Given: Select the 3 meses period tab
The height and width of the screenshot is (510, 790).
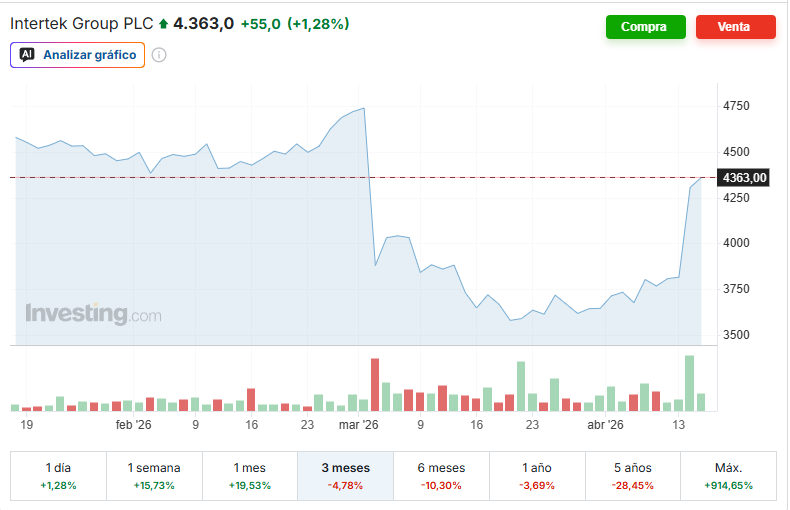Looking at the screenshot, I should pos(346,476).
